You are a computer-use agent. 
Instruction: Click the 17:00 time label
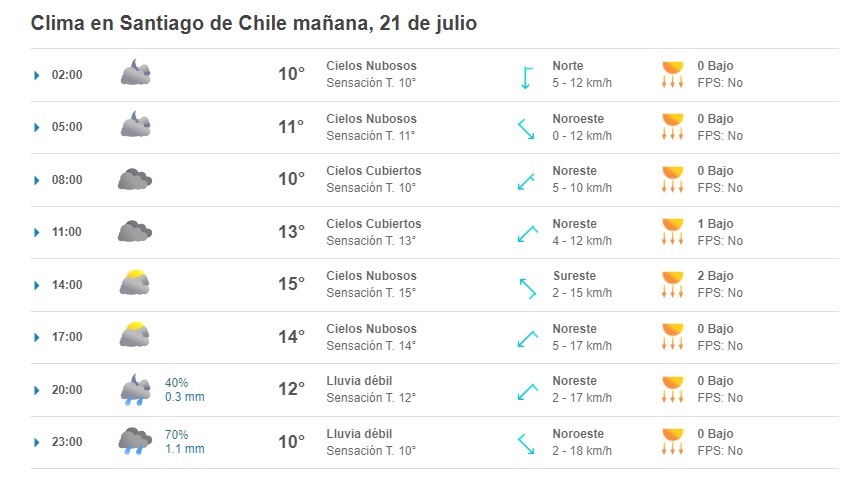67,337
